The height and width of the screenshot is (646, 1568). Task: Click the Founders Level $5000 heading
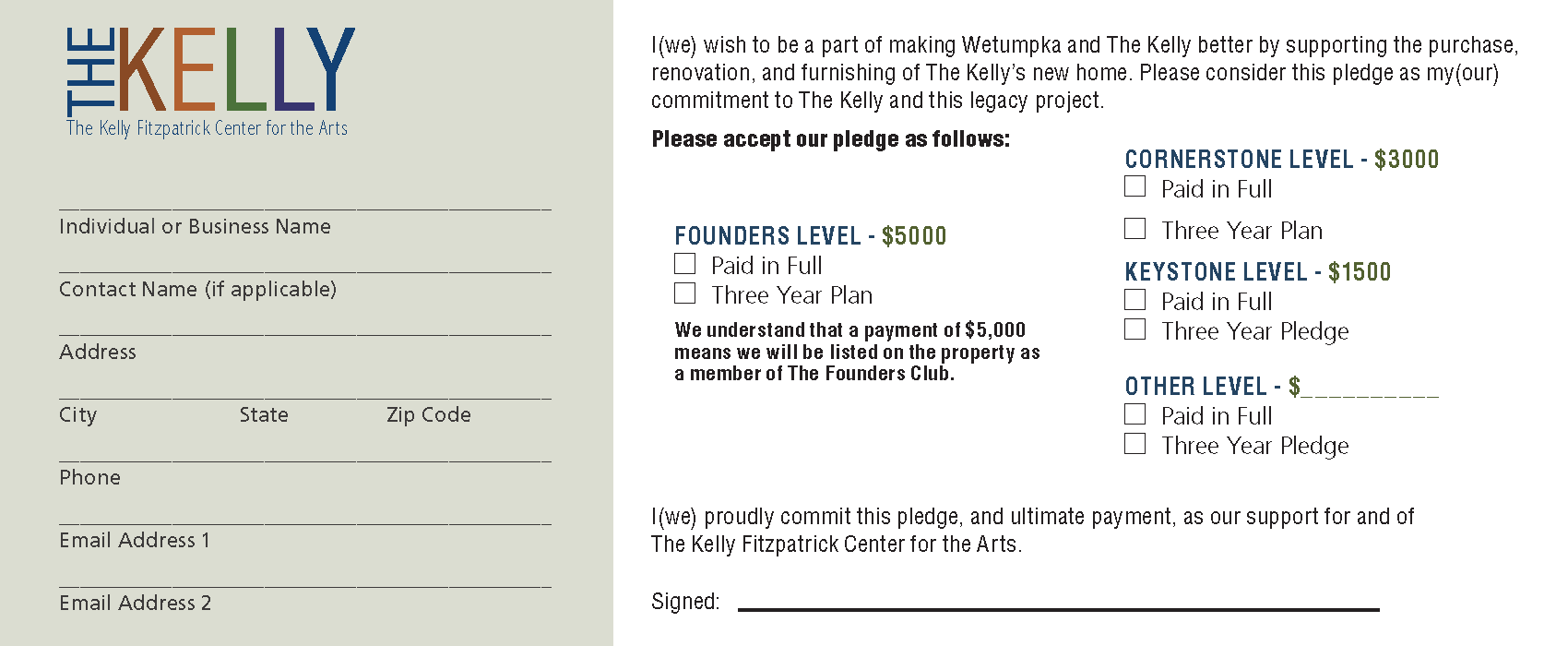point(811,236)
